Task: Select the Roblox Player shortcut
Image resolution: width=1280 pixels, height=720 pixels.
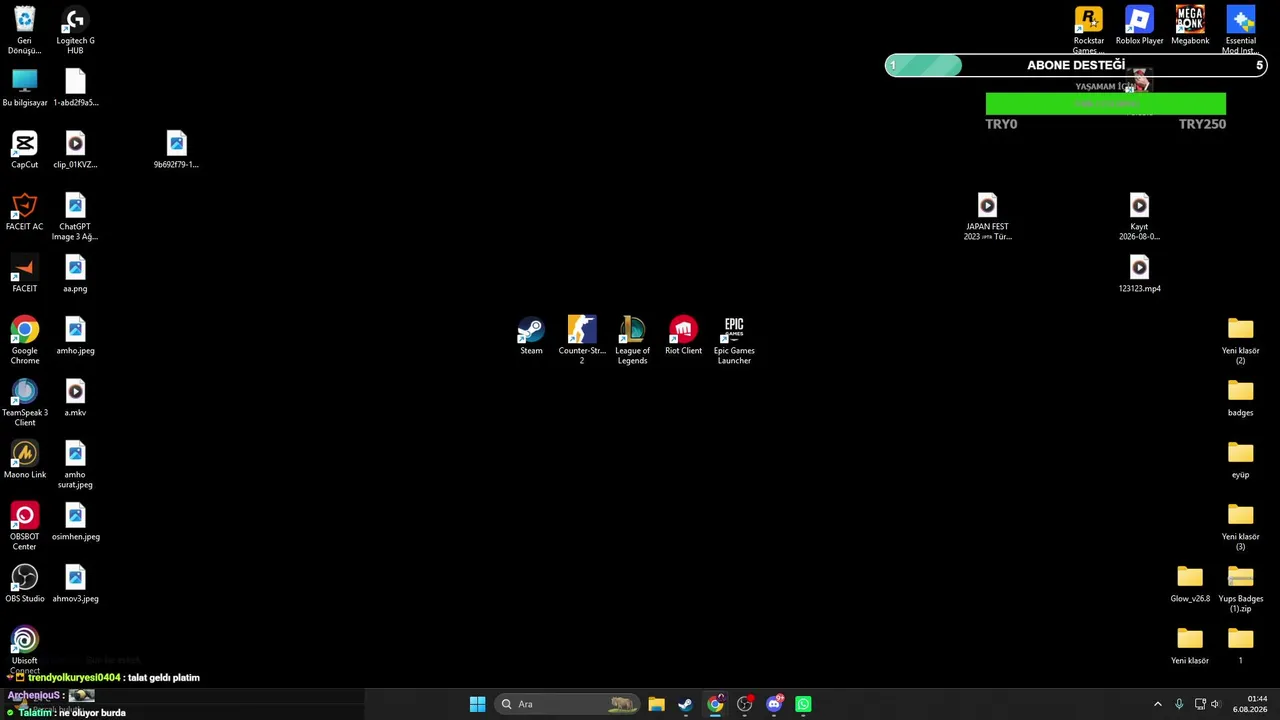Action: (1140, 26)
